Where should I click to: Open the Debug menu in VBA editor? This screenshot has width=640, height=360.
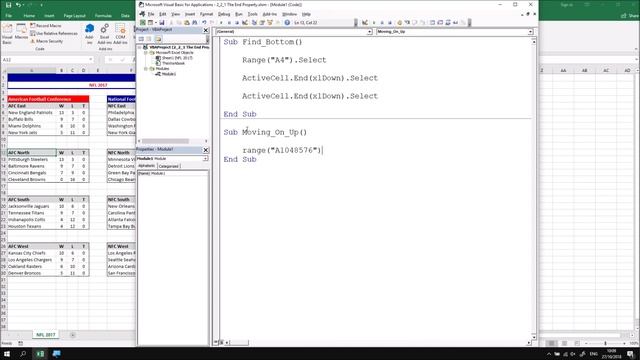tap(224, 14)
